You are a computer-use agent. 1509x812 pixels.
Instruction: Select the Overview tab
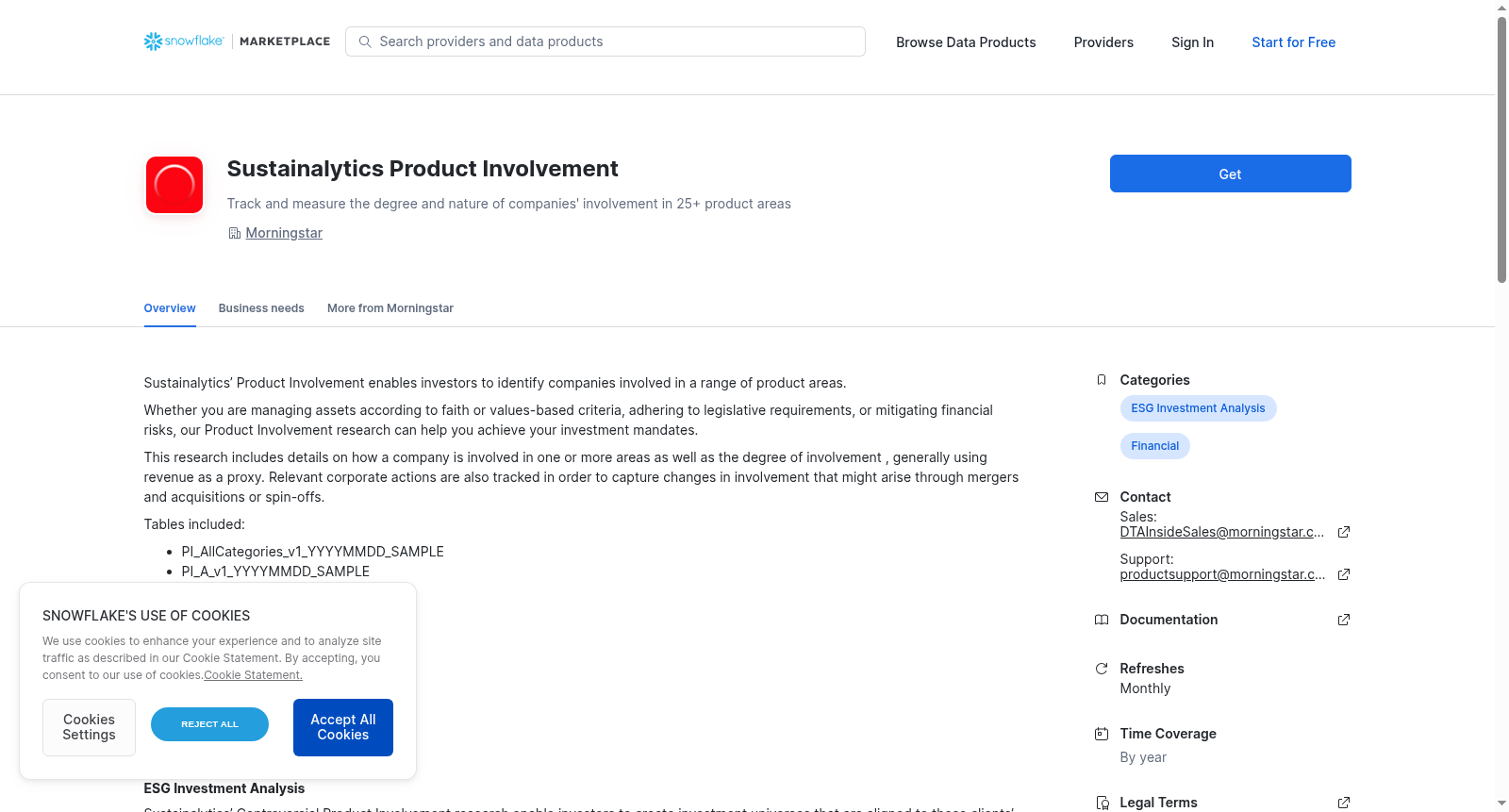(170, 308)
